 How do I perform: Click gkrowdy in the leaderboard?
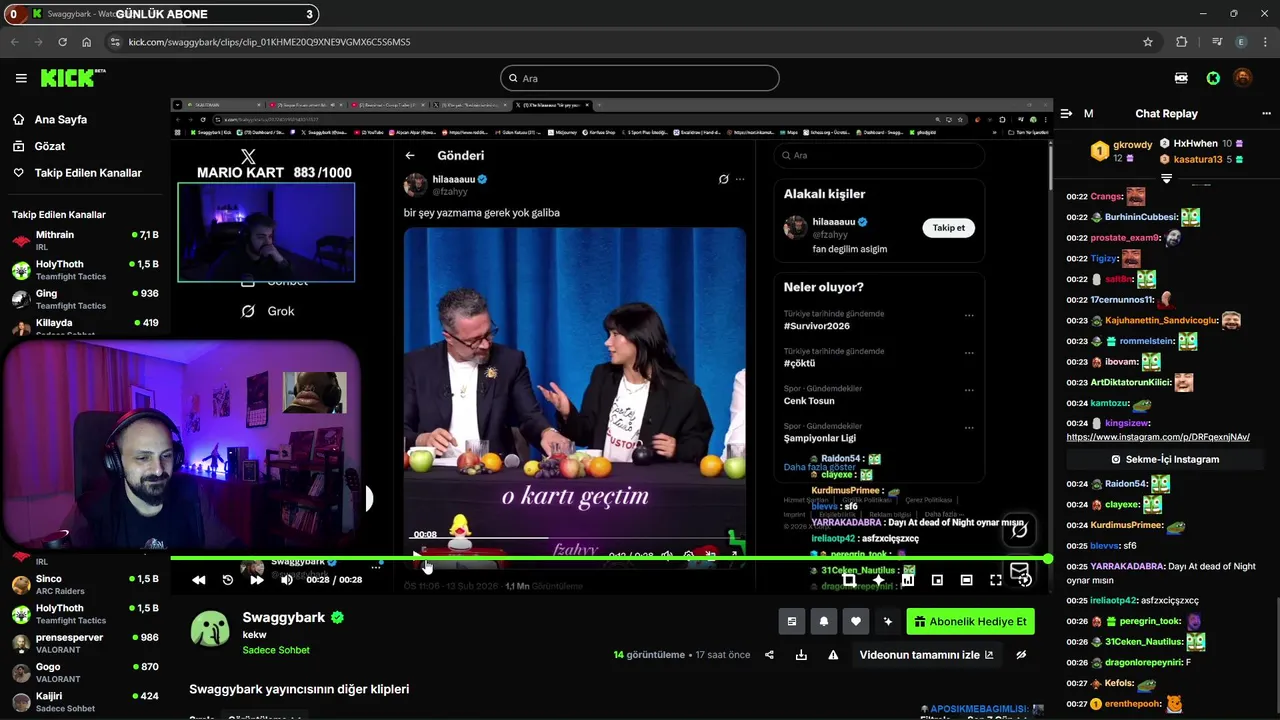click(1133, 145)
